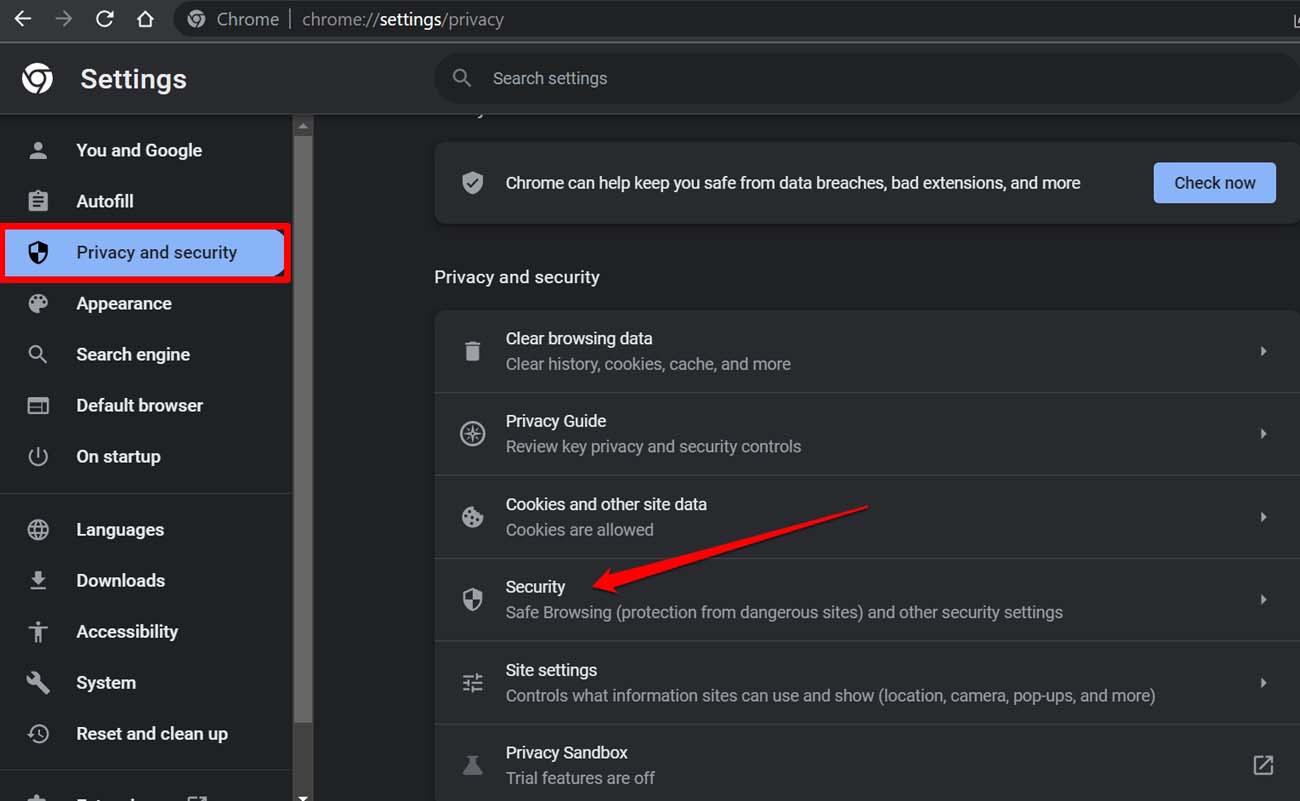Open the Privacy Guide row
Image resolution: width=1300 pixels, height=801 pixels.
point(867,434)
